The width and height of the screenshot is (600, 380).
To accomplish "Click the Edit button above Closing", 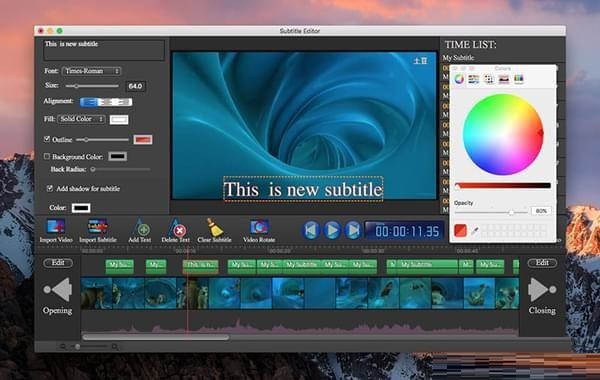I will click(542, 263).
